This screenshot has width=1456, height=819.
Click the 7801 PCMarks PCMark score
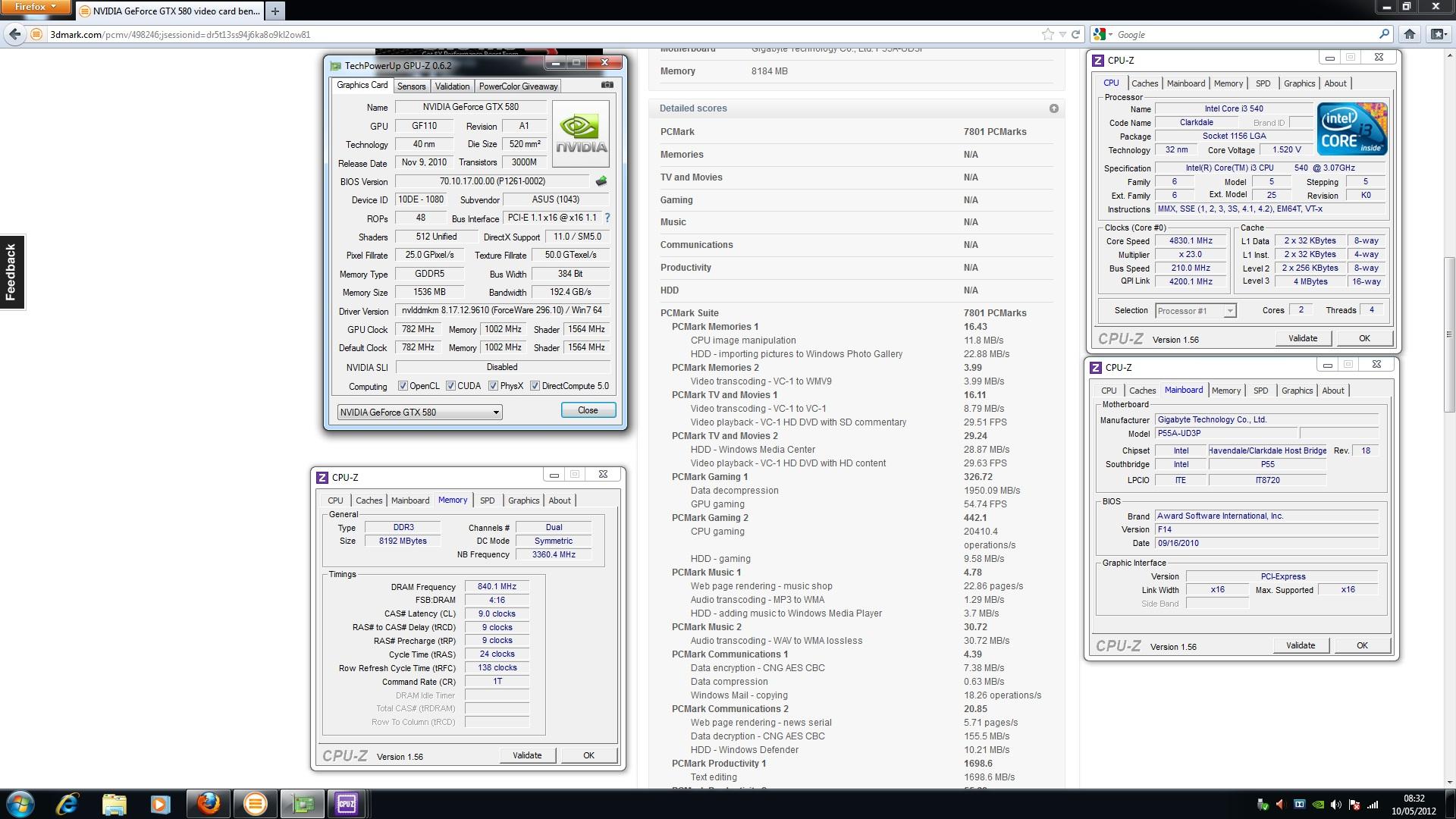click(x=995, y=132)
